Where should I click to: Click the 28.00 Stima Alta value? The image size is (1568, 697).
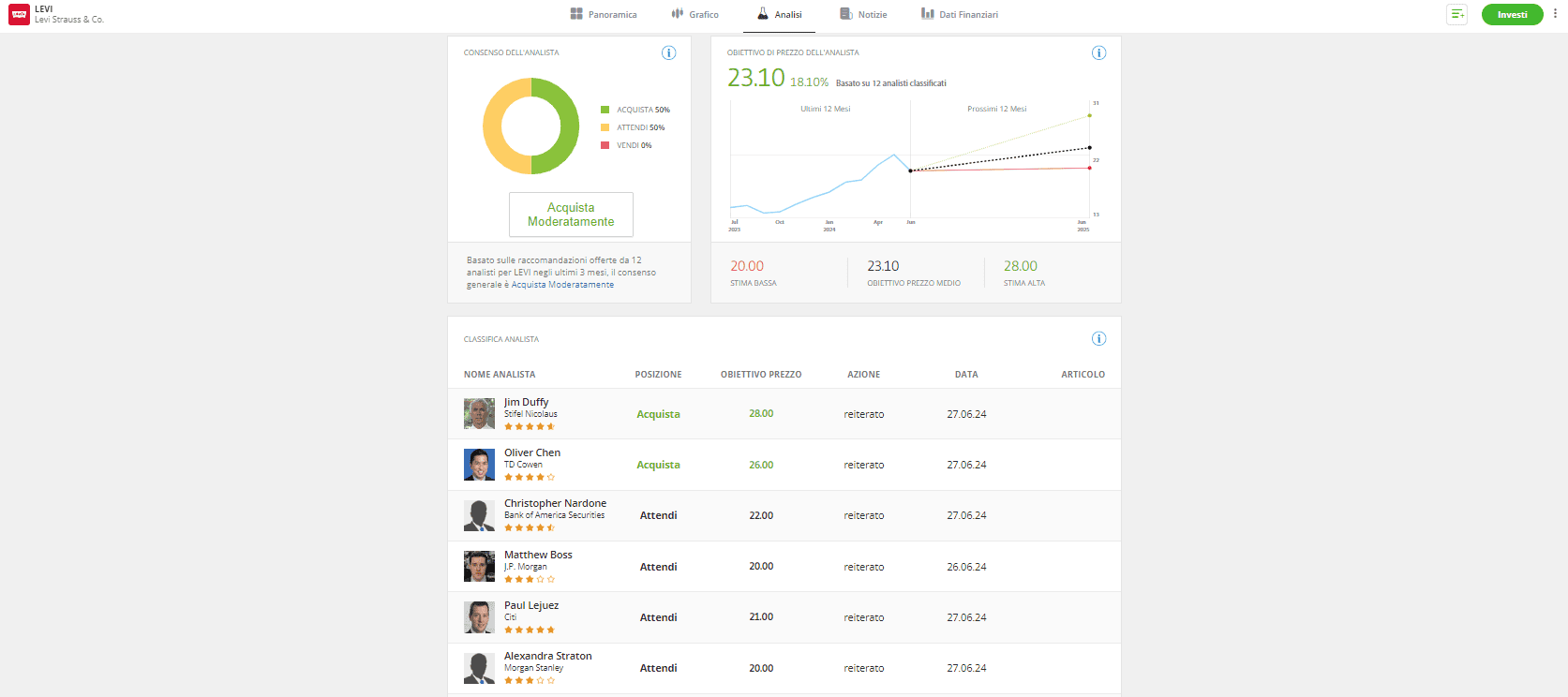[x=1021, y=266]
